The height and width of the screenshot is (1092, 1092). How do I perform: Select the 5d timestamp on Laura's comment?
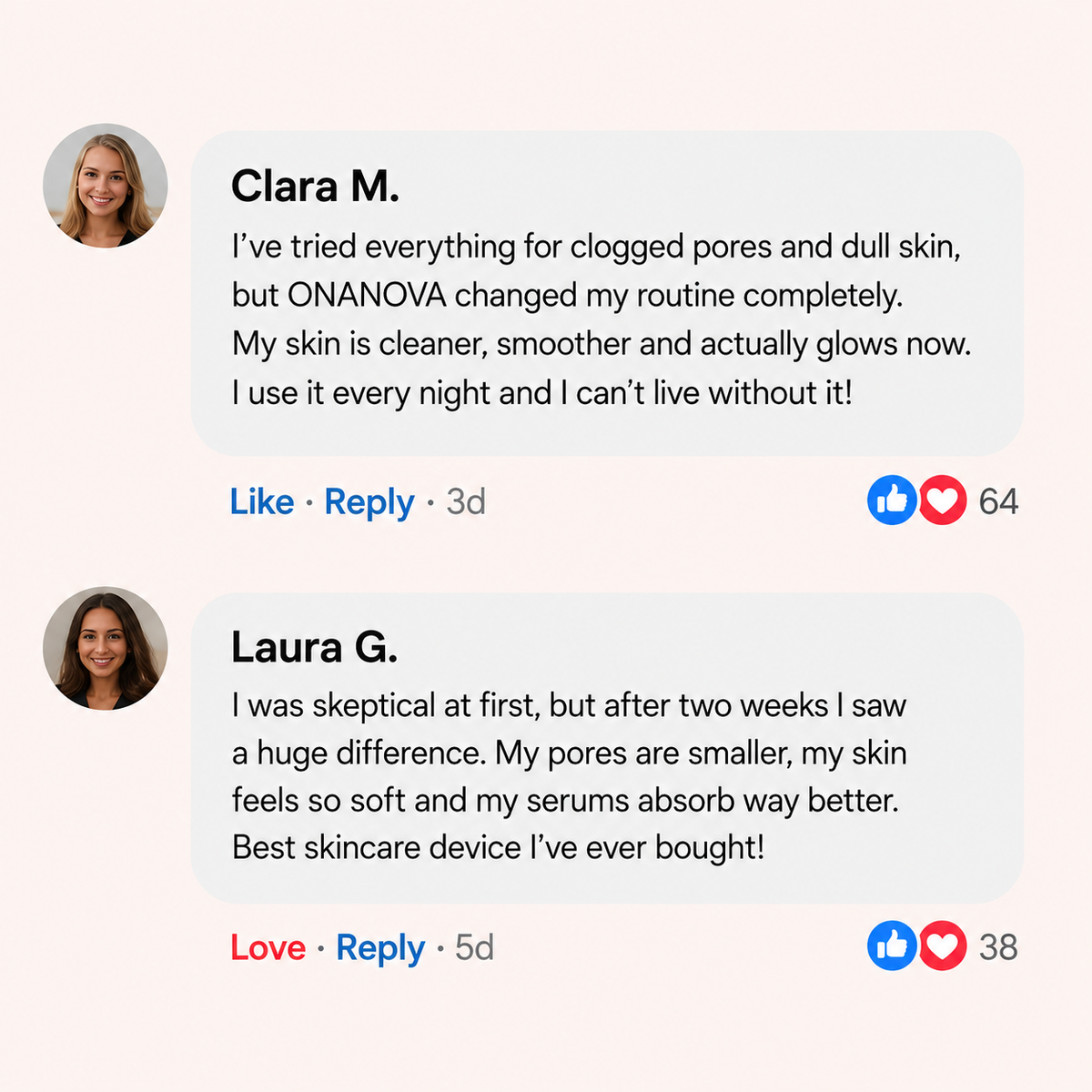[x=474, y=947]
